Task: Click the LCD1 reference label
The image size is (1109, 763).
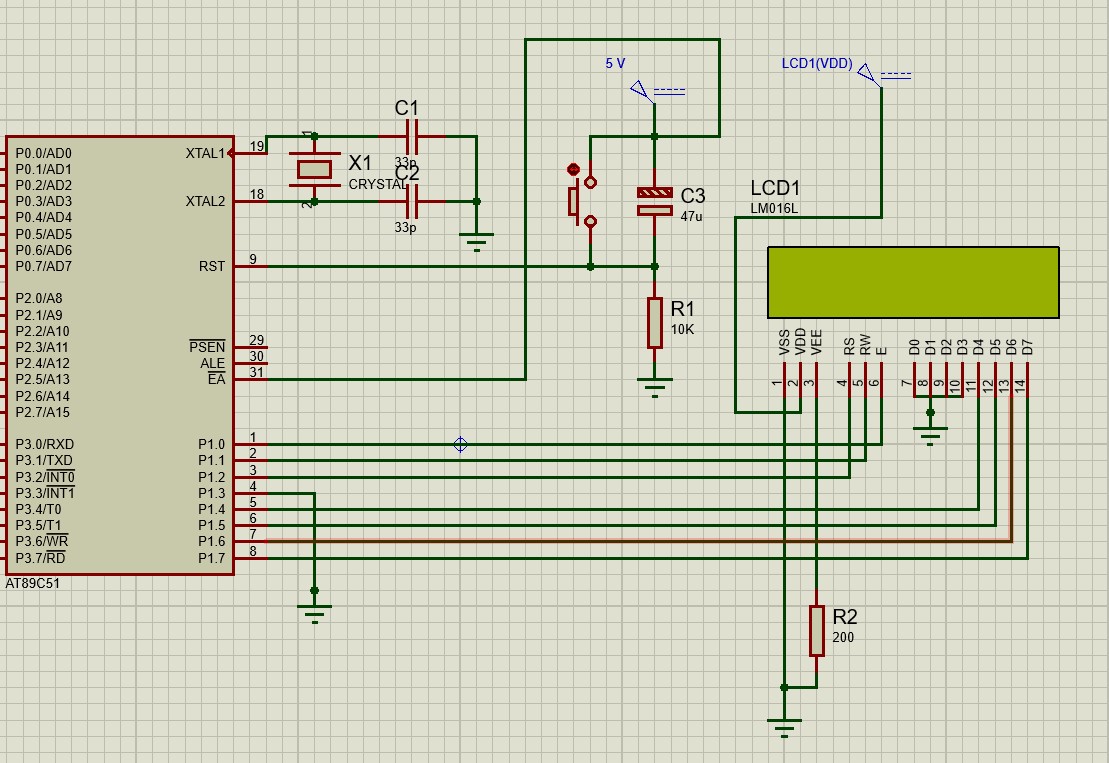Action: tap(775, 188)
